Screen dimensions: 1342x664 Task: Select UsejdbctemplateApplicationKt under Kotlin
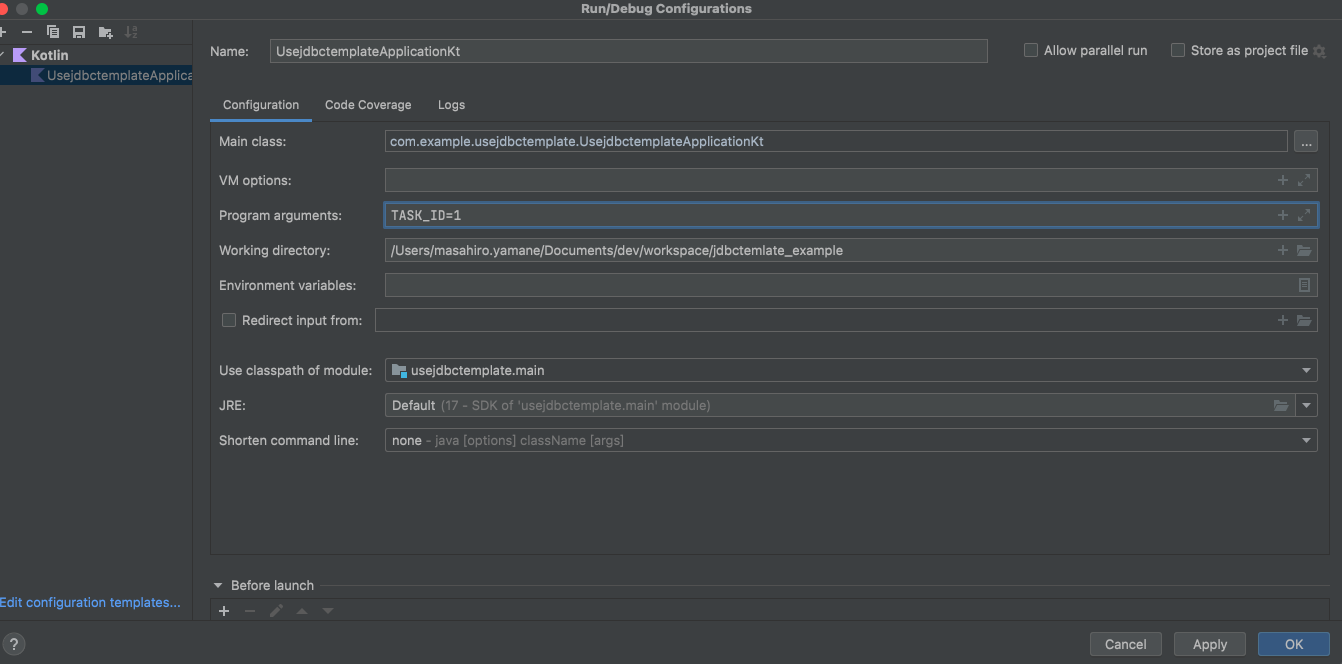point(110,74)
